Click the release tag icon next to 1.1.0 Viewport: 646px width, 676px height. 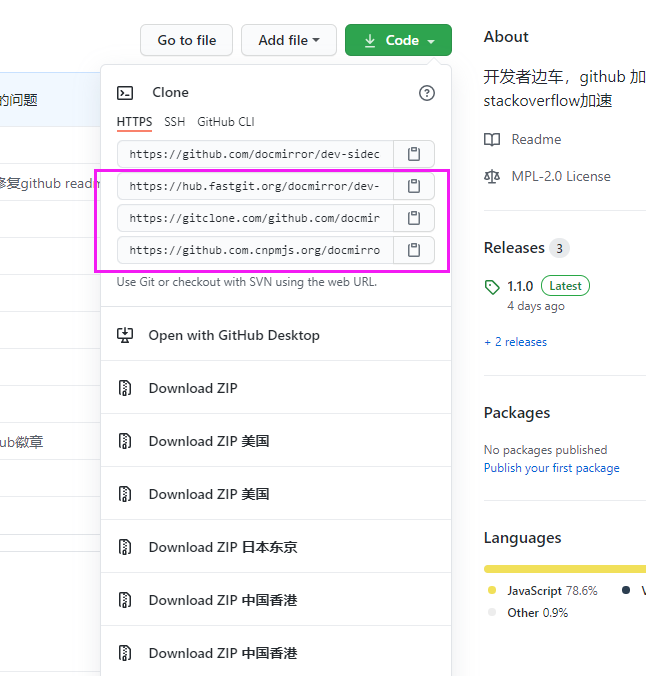tap(492, 286)
